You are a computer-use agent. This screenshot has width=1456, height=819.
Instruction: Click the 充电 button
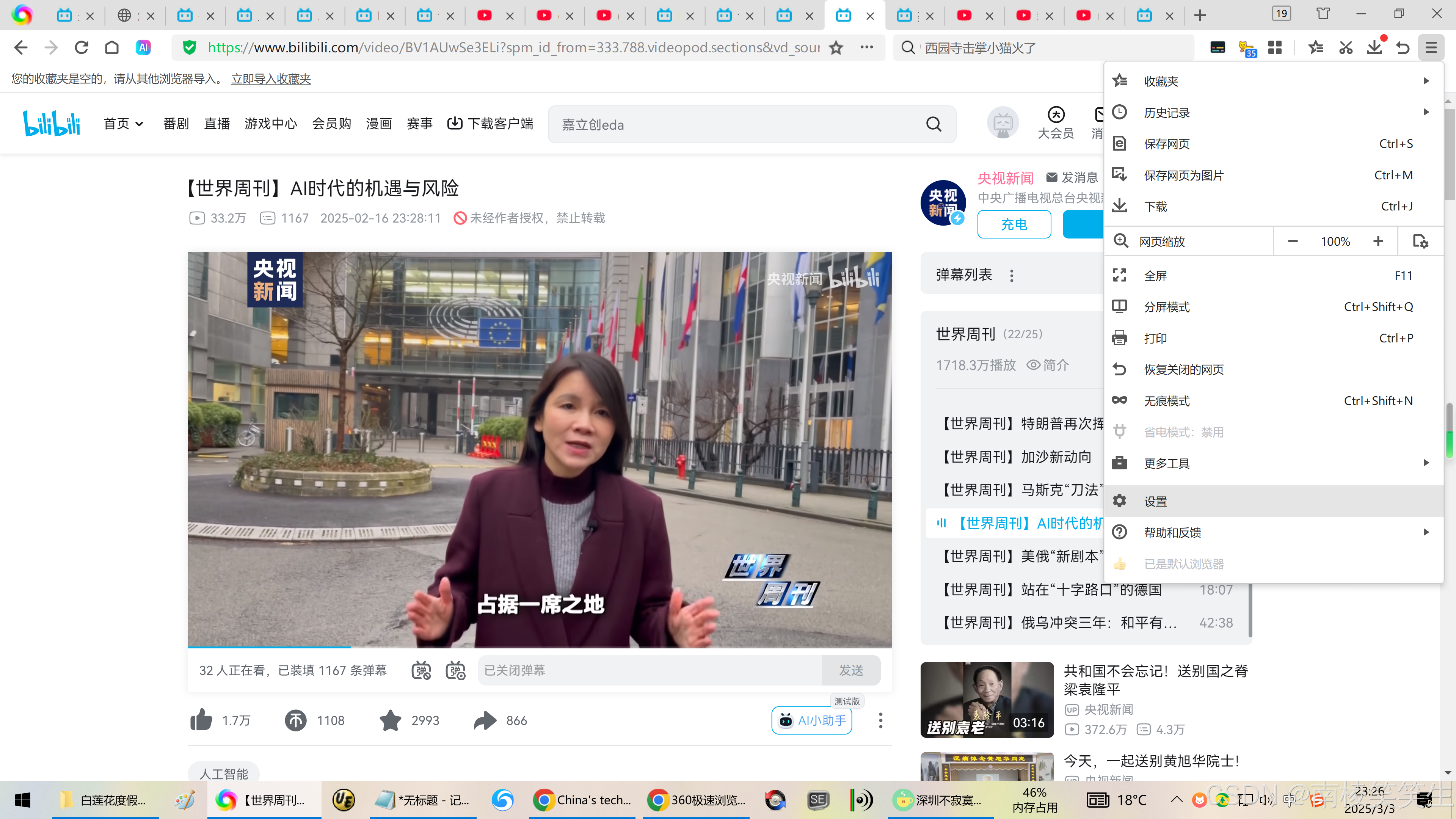click(1014, 224)
